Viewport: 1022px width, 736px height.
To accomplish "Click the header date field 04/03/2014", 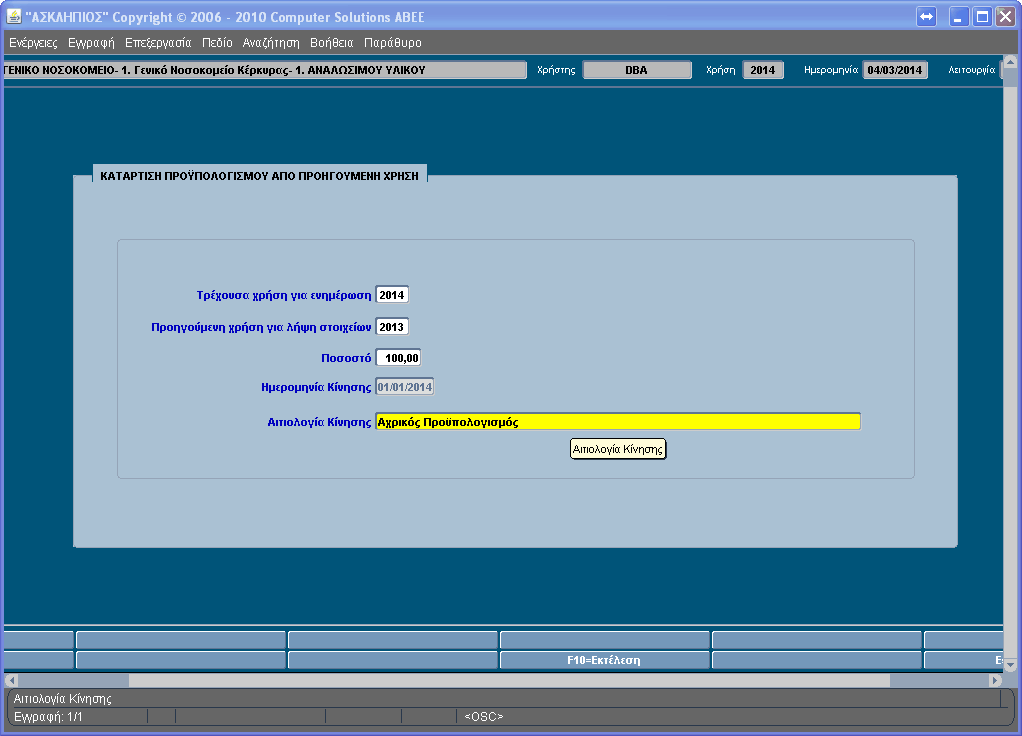I will coord(896,71).
